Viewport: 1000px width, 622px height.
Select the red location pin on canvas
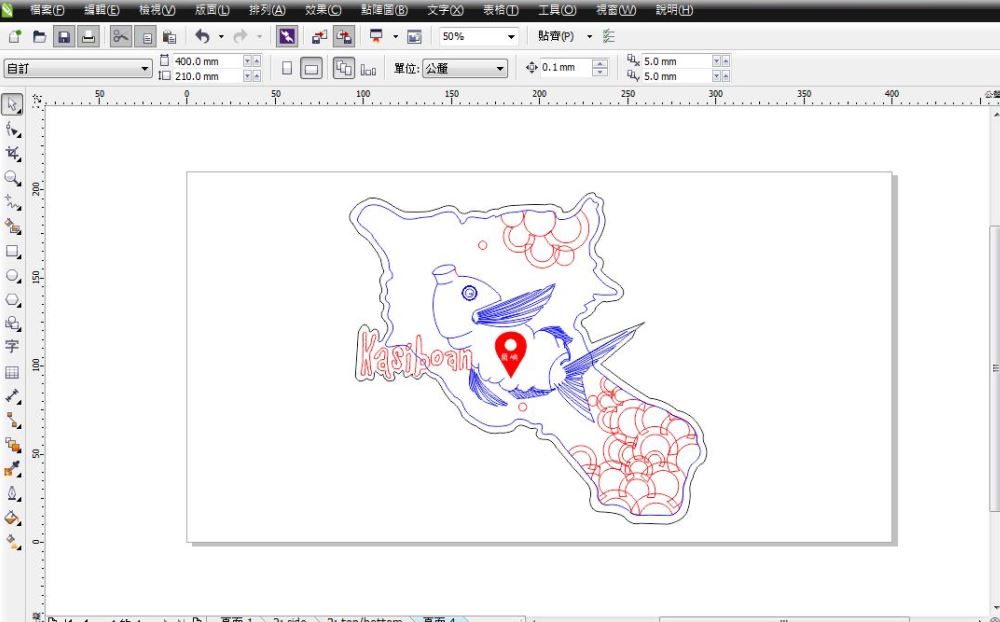point(511,354)
